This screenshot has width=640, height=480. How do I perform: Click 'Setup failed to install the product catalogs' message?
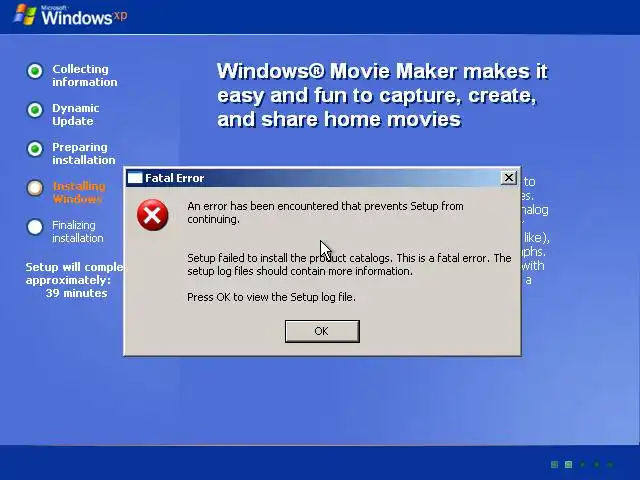click(349, 264)
